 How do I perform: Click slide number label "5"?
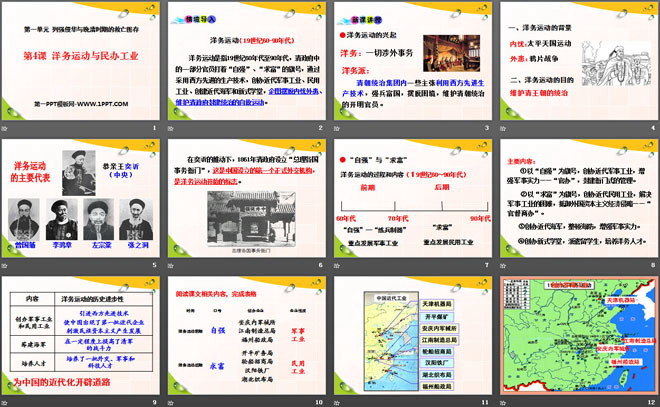pyautogui.click(x=154, y=265)
